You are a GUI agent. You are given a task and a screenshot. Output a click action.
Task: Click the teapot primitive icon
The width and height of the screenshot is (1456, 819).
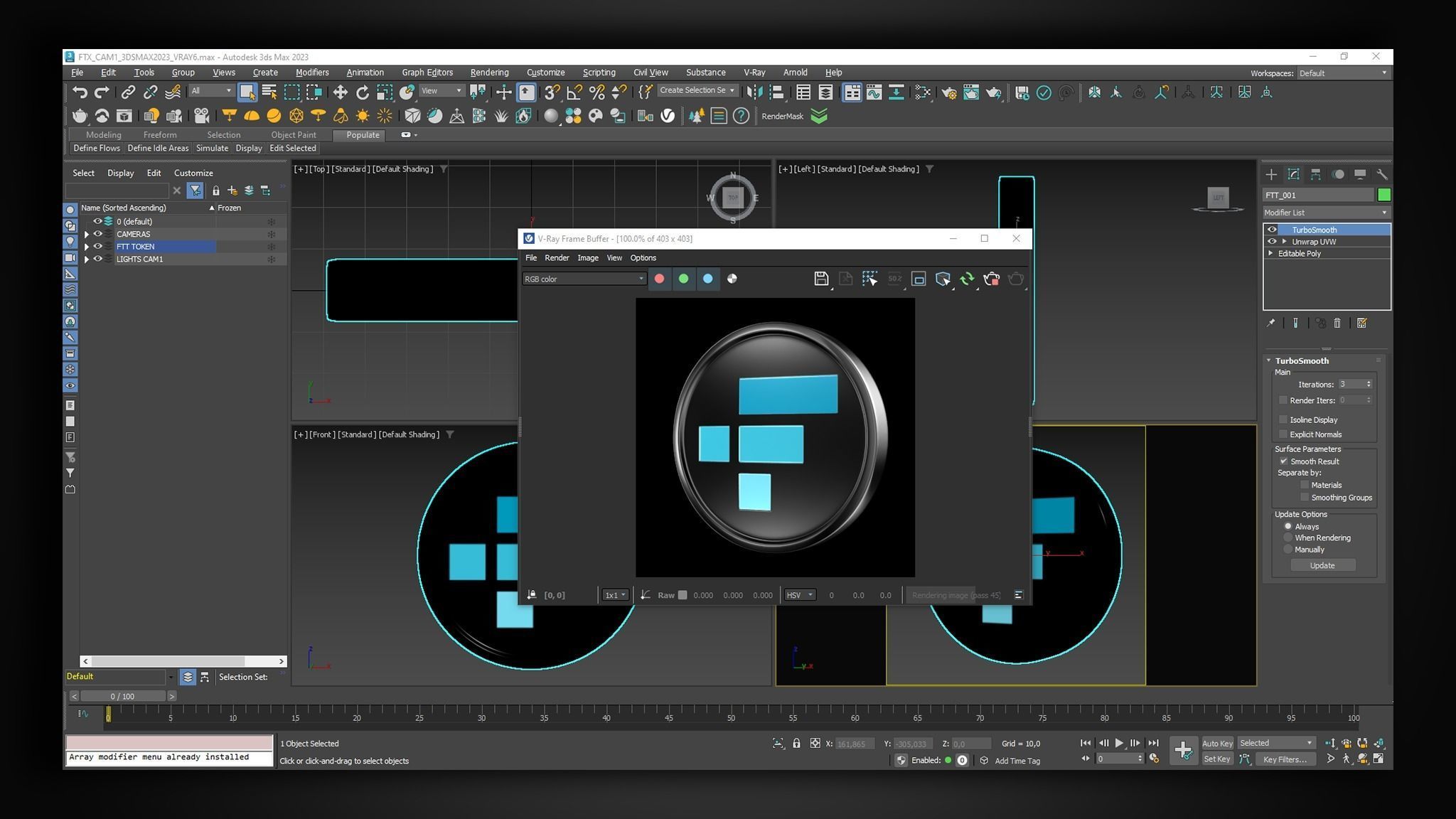pyautogui.click(x=80, y=116)
